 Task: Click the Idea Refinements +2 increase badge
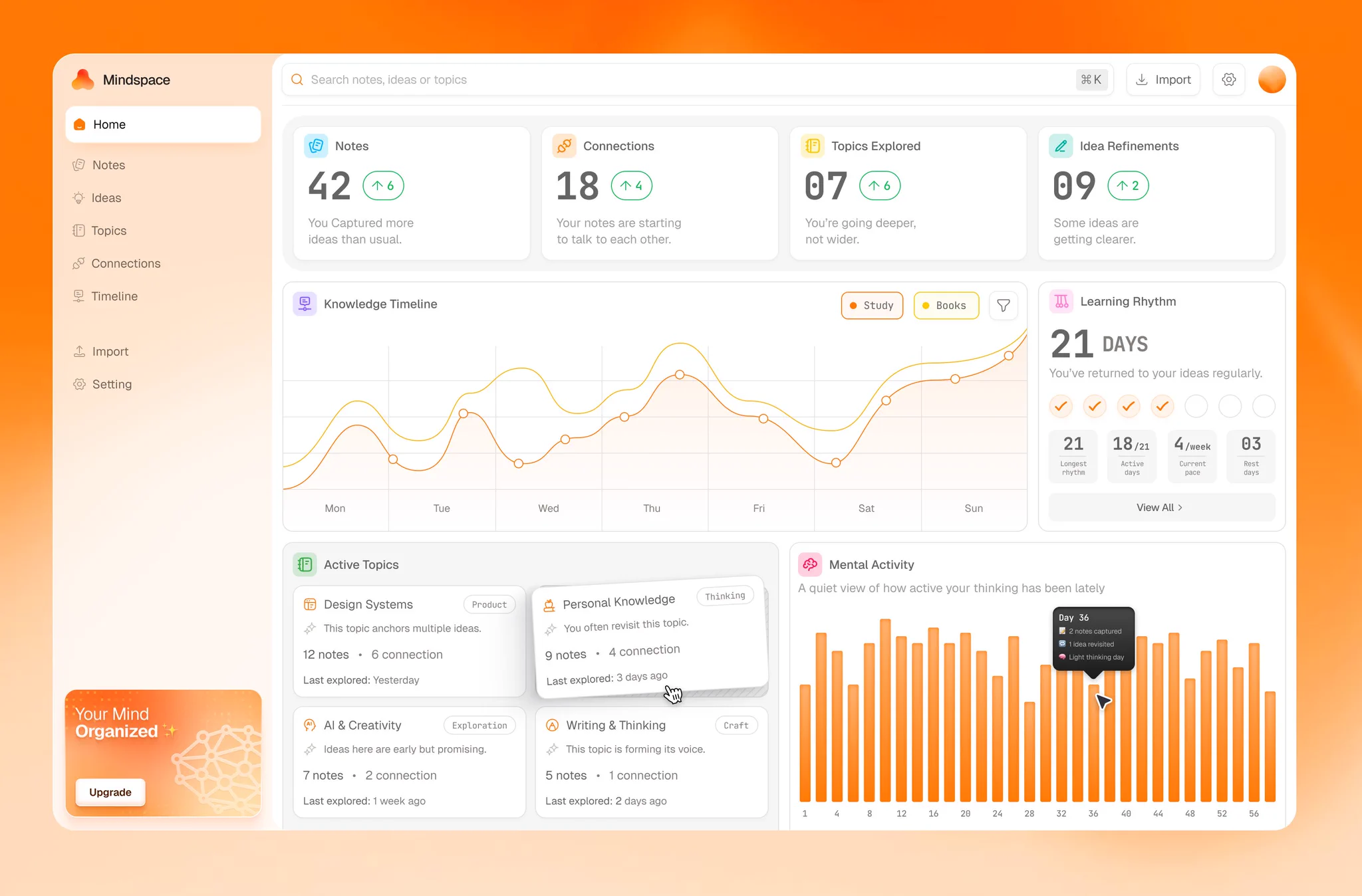pos(1128,185)
